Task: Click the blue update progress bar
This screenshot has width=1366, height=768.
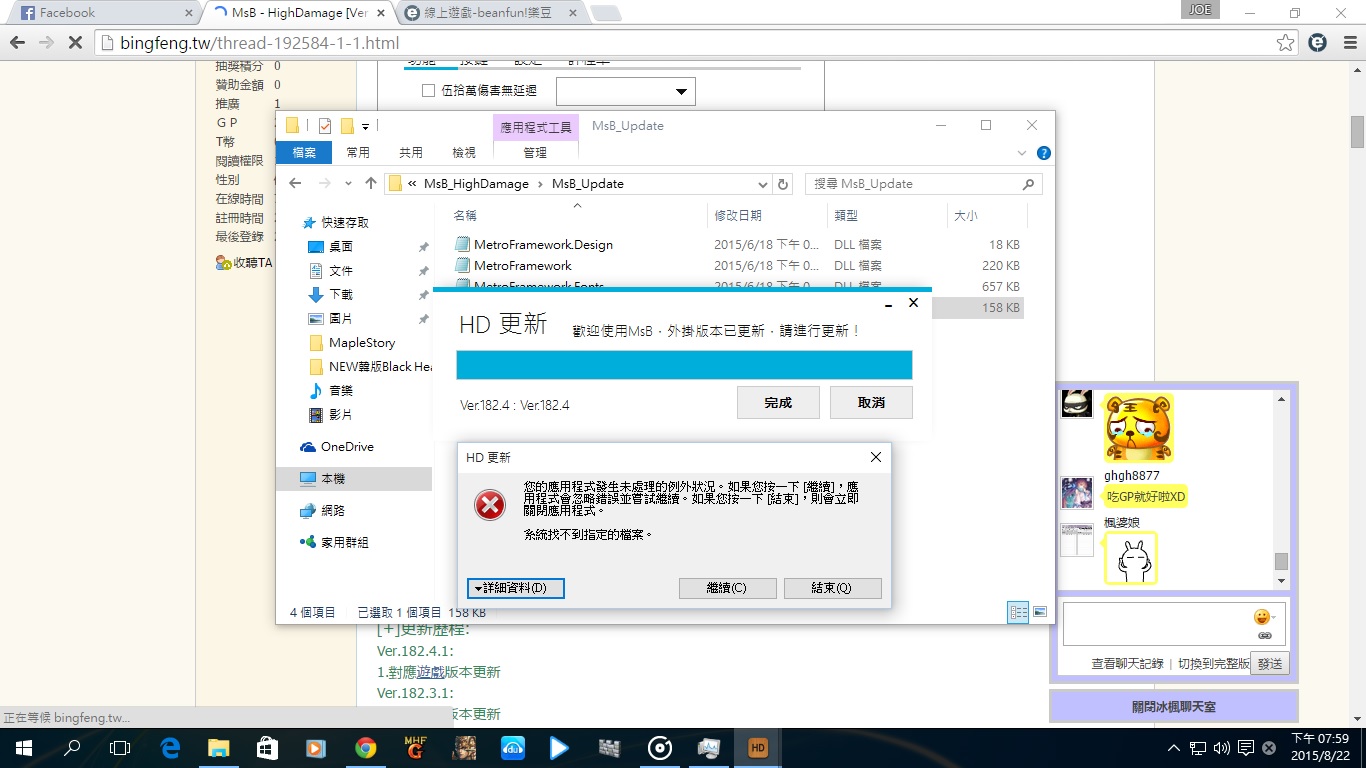Action: coord(683,365)
